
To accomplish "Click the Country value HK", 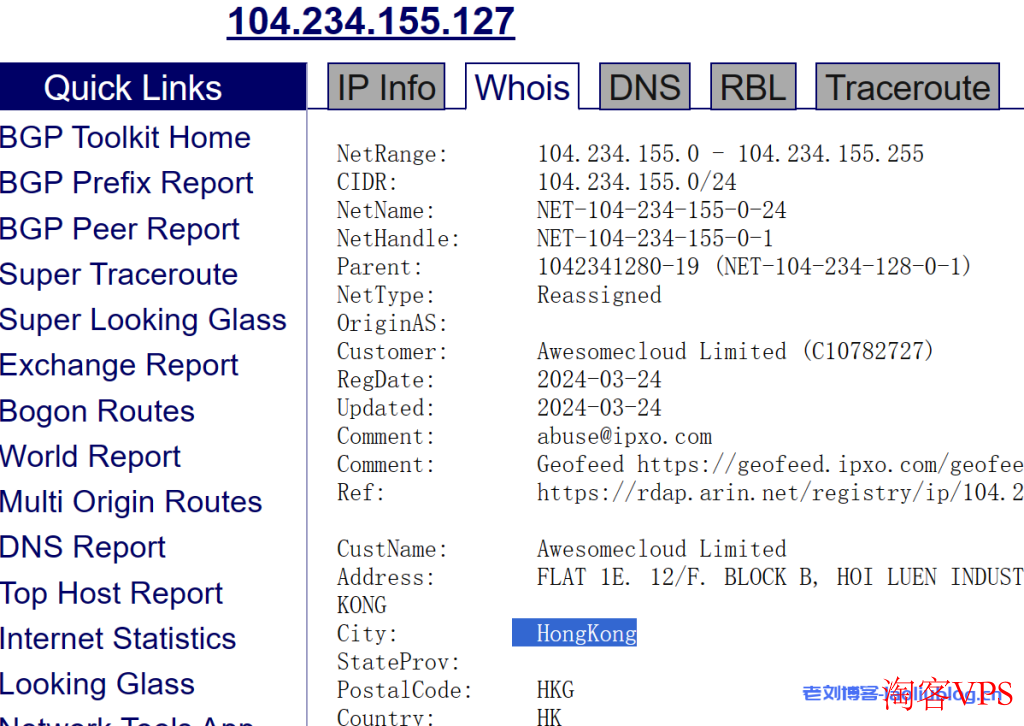I will [x=549, y=717].
